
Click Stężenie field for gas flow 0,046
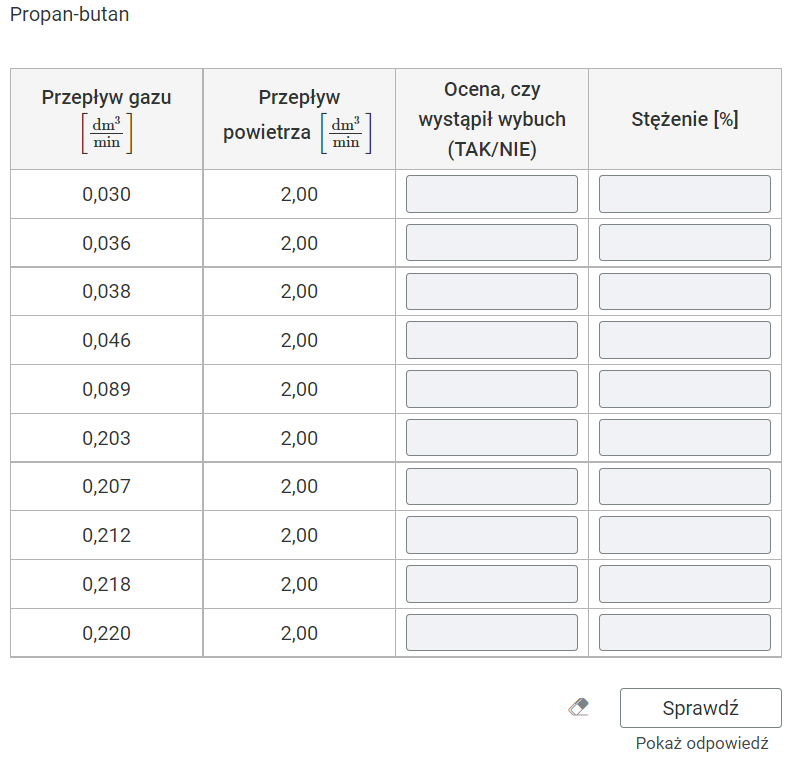(684, 340)
